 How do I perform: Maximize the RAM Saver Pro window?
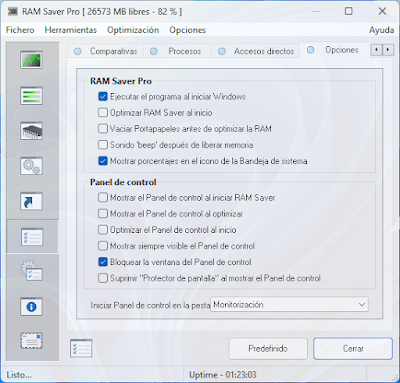tap(349, 11)
